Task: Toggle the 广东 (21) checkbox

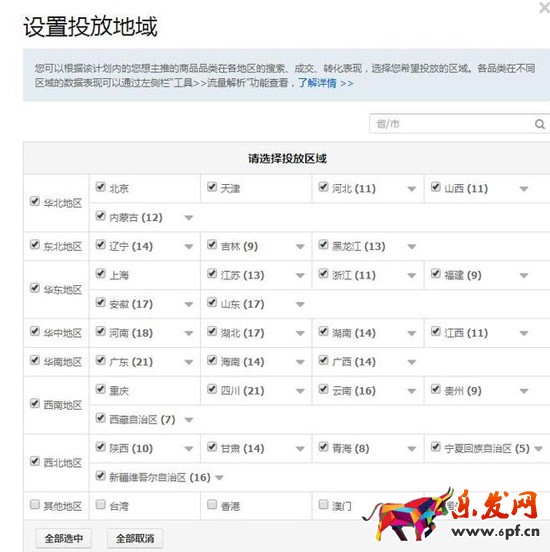Action: [x=101, y=360]
